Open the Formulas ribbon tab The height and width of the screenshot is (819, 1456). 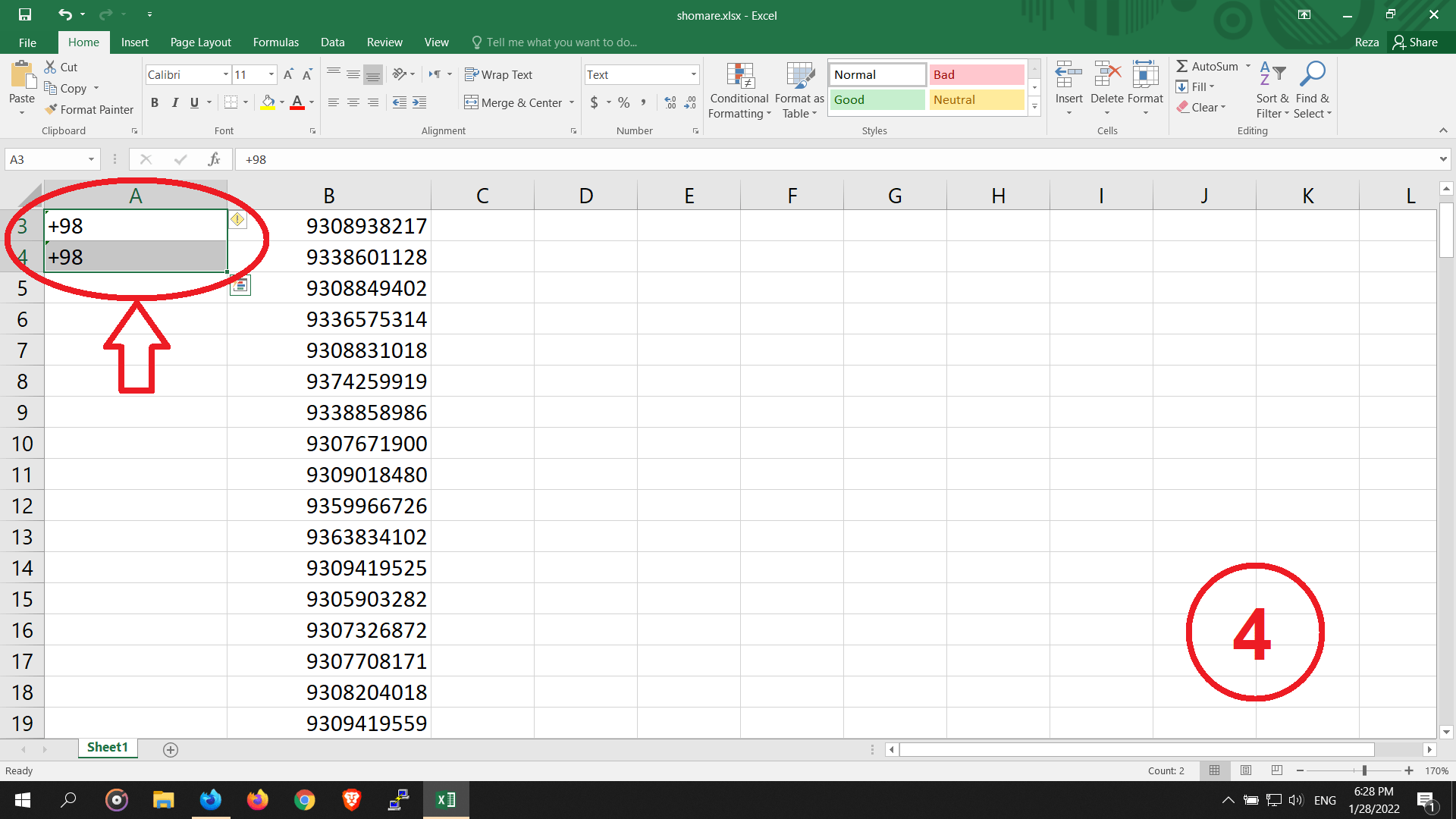coord(275,42)
